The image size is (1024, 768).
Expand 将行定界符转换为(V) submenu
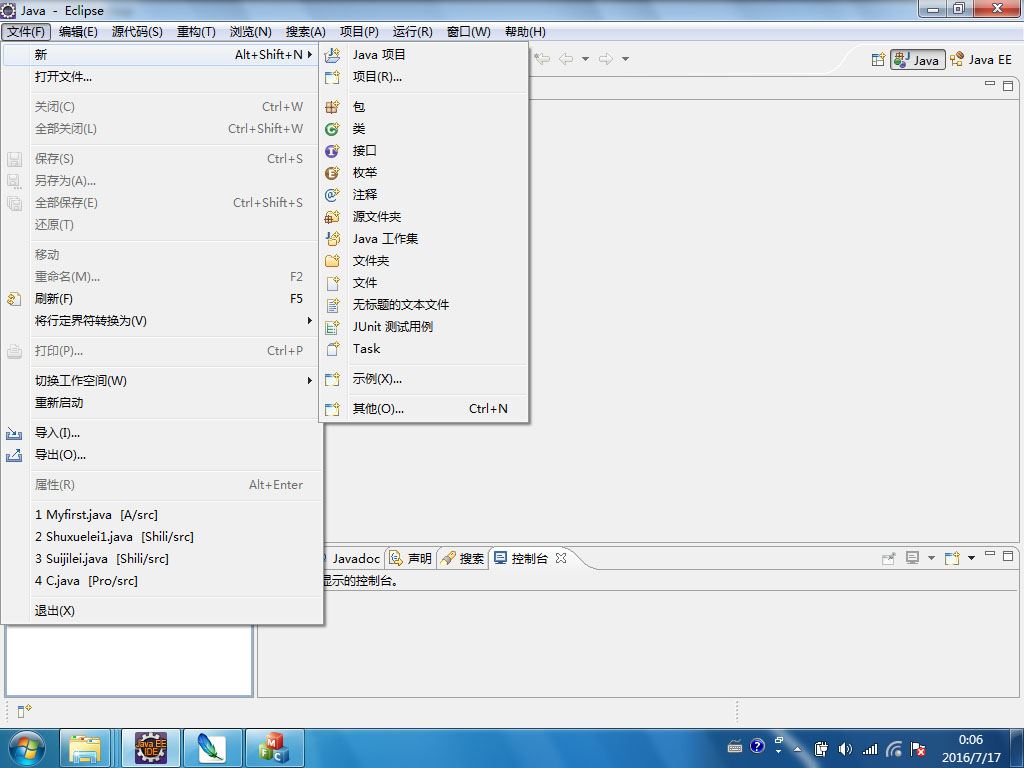[310, 321]
